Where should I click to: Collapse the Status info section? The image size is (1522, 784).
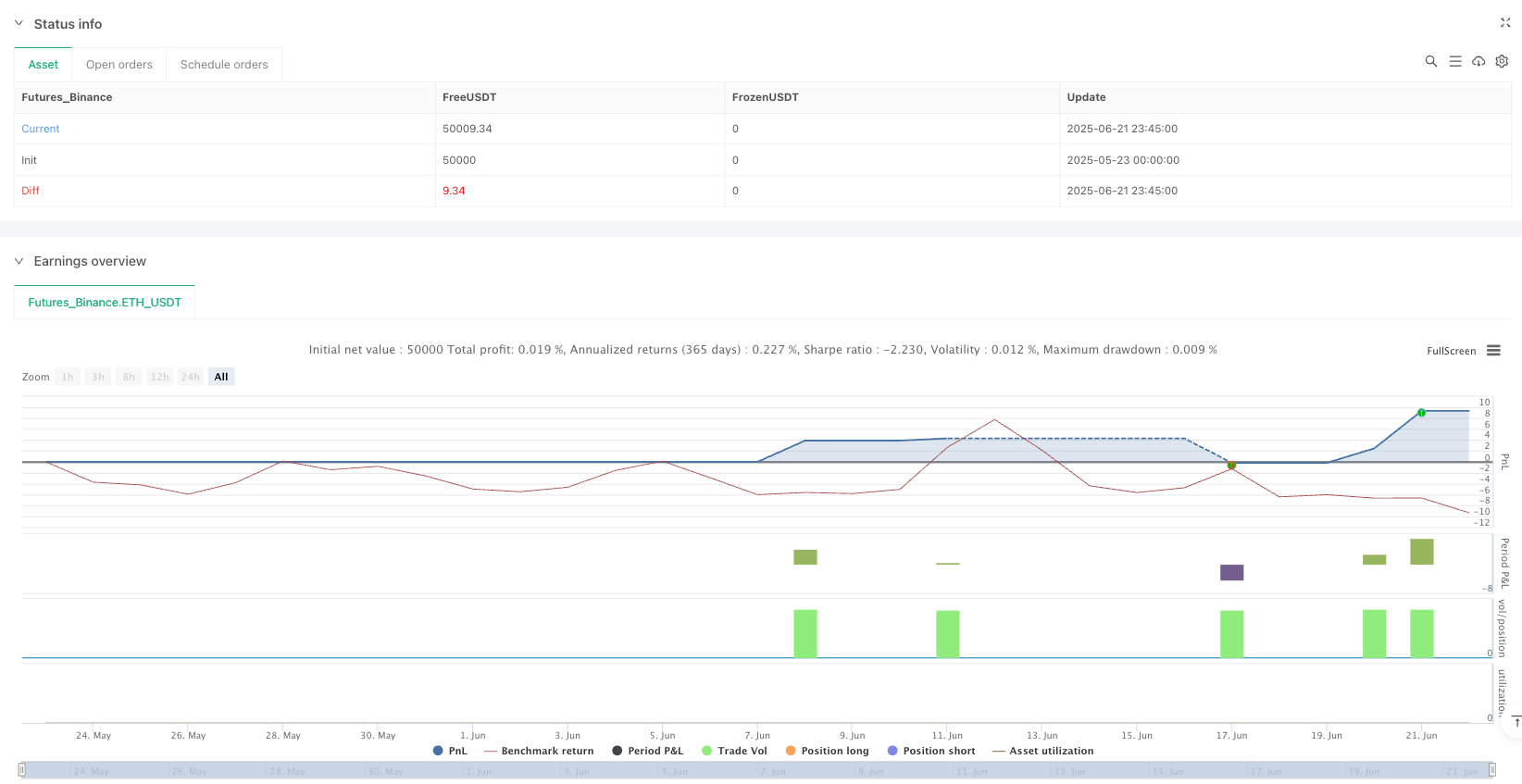click(x=19, y=23)
